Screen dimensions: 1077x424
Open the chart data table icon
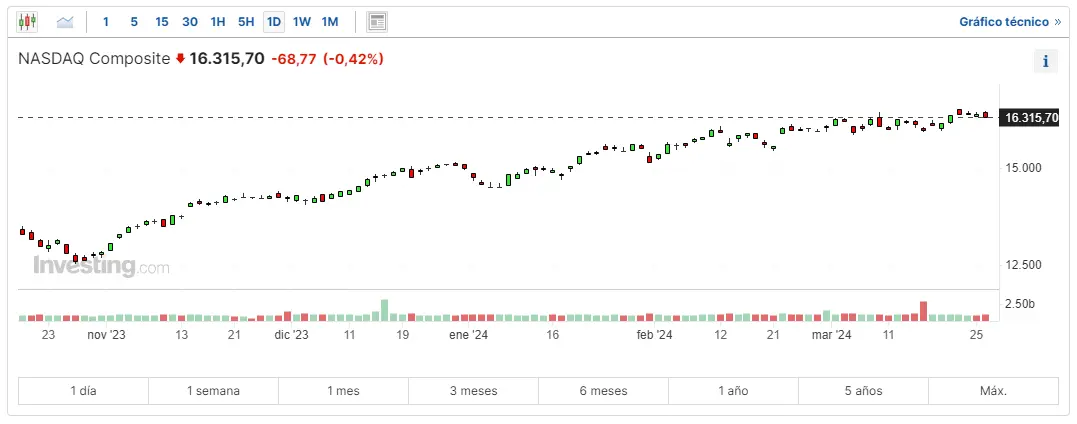tap(377, 21)
